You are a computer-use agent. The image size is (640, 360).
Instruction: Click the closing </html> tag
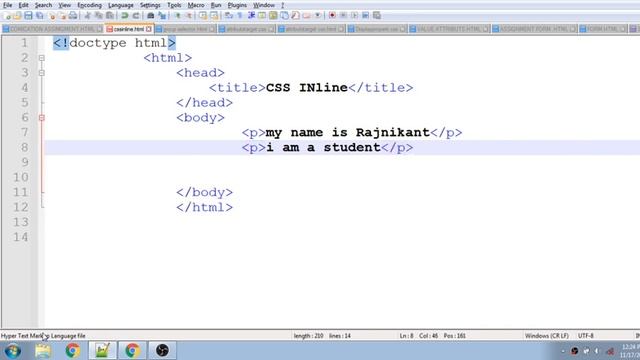(x=204, y=207)
